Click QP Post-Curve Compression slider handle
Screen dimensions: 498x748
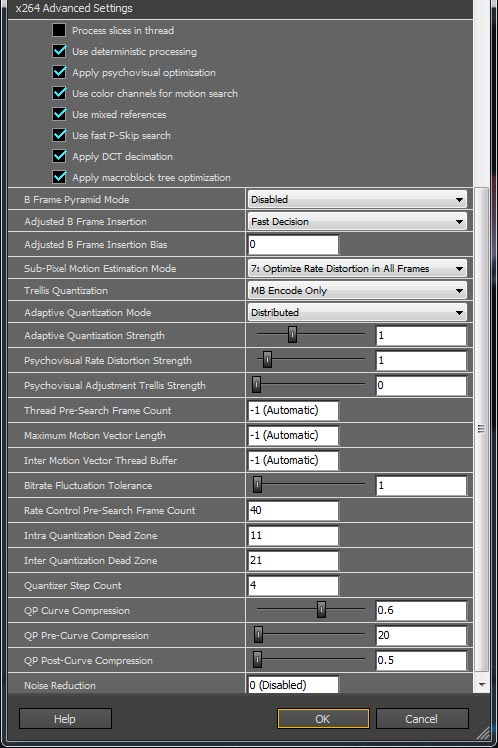click(x=257, y=660)
